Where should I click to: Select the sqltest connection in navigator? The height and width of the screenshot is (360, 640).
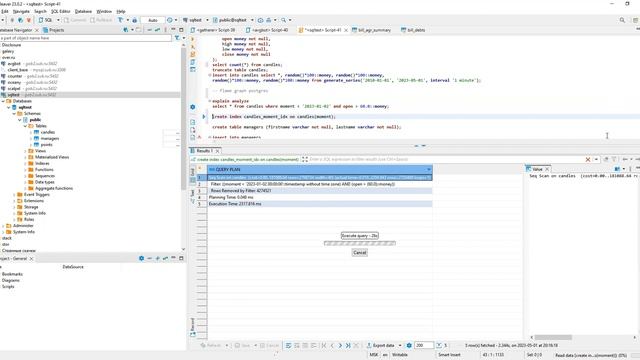click(x=13, y=95)
